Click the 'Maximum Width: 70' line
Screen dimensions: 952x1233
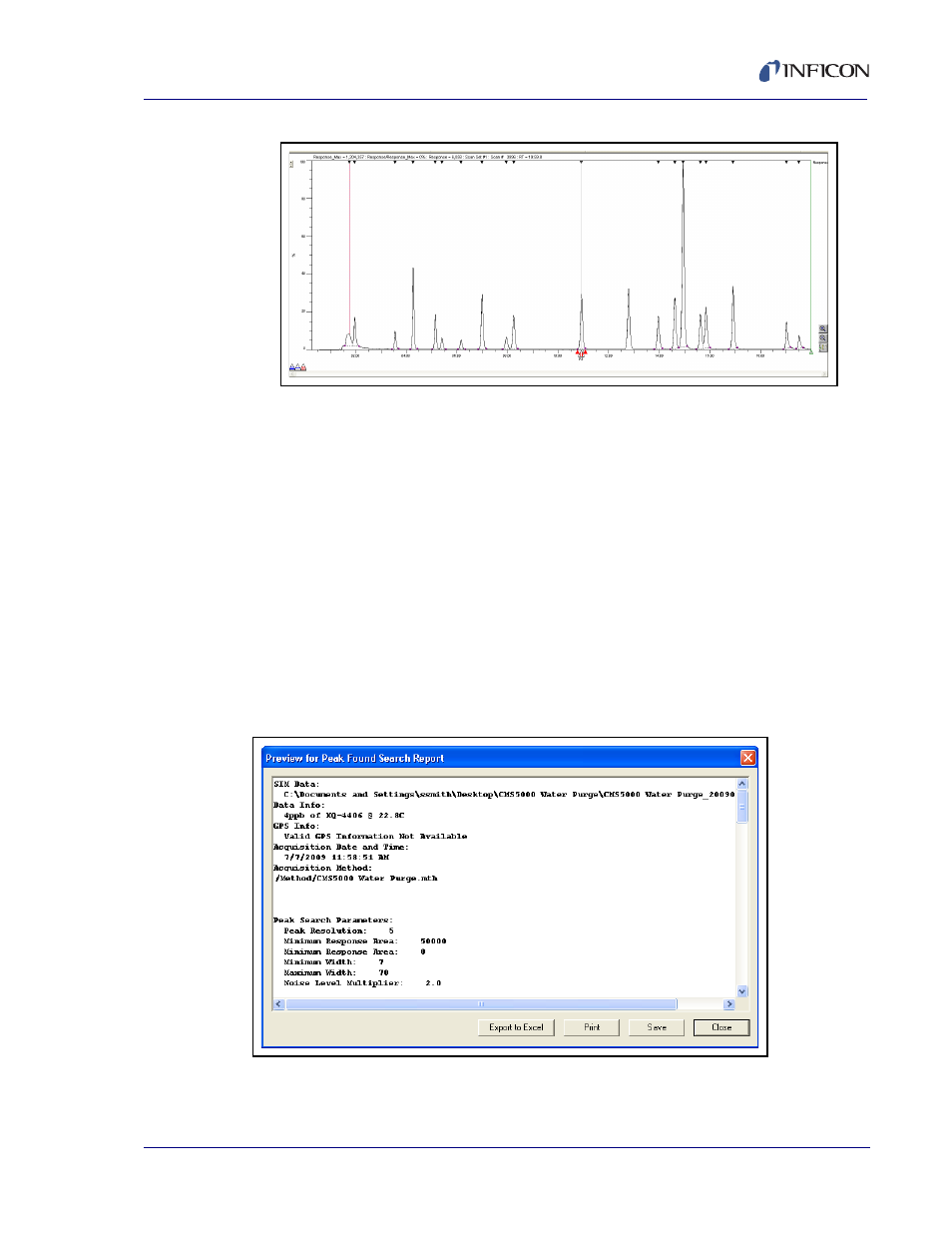click(337, 972)
